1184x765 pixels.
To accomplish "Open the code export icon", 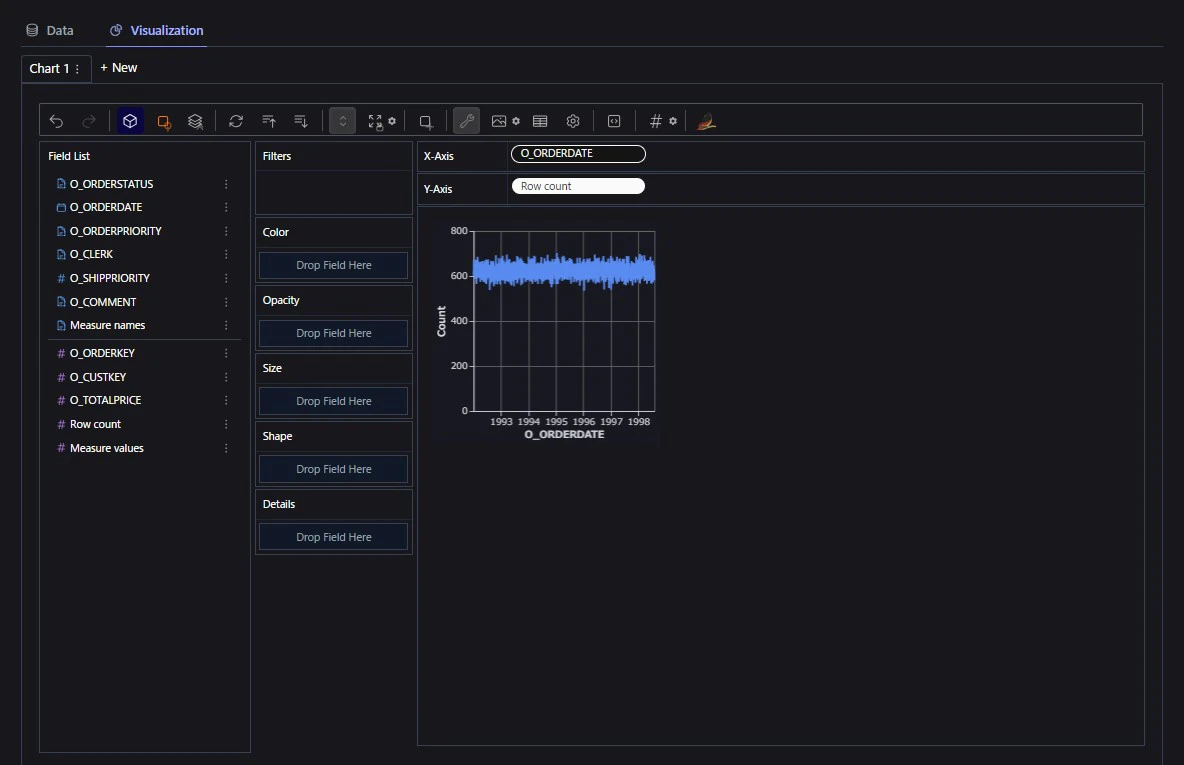I will point(614,121).
